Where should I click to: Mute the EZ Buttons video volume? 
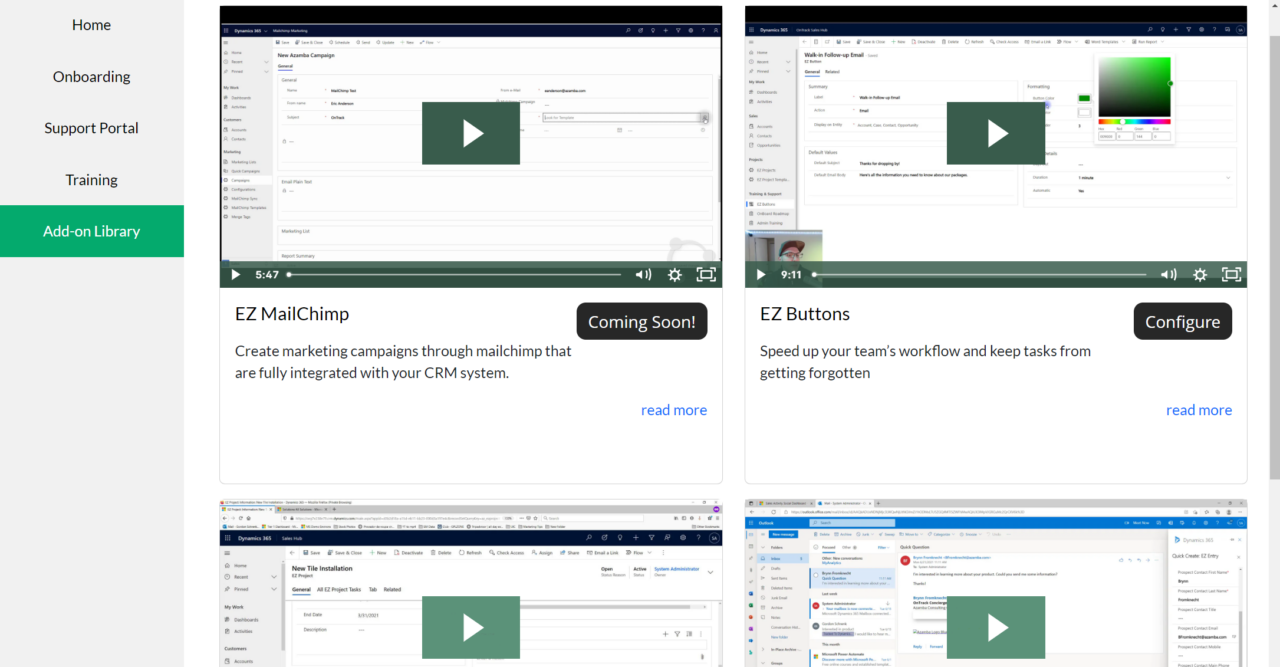tap(1168, 274)
